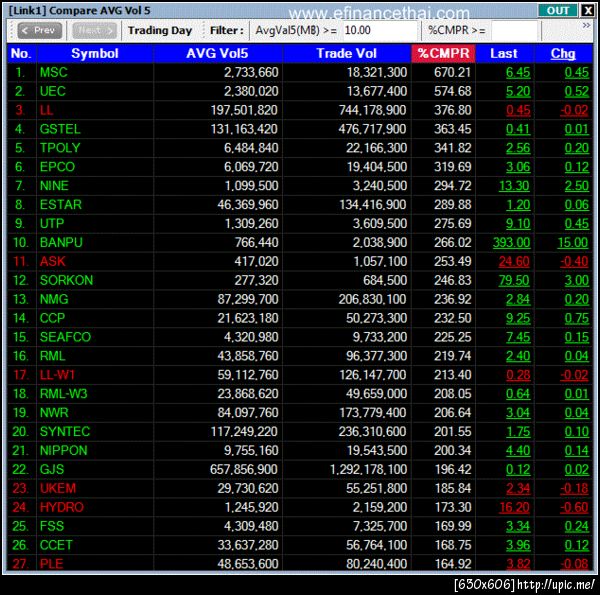The width and height of the screenshot is (600, 595).
Task: Click the Chg column header link
Action: pos(563,53)
